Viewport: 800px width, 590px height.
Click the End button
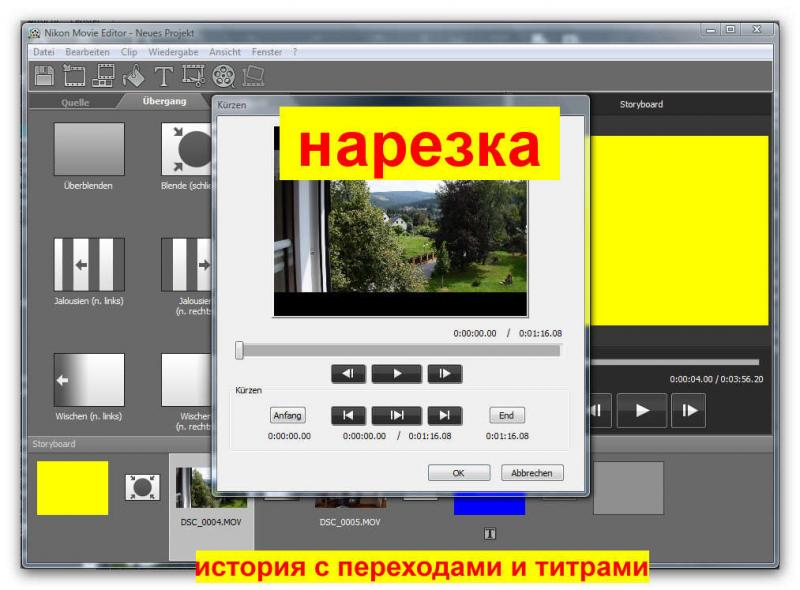[507, 415]
